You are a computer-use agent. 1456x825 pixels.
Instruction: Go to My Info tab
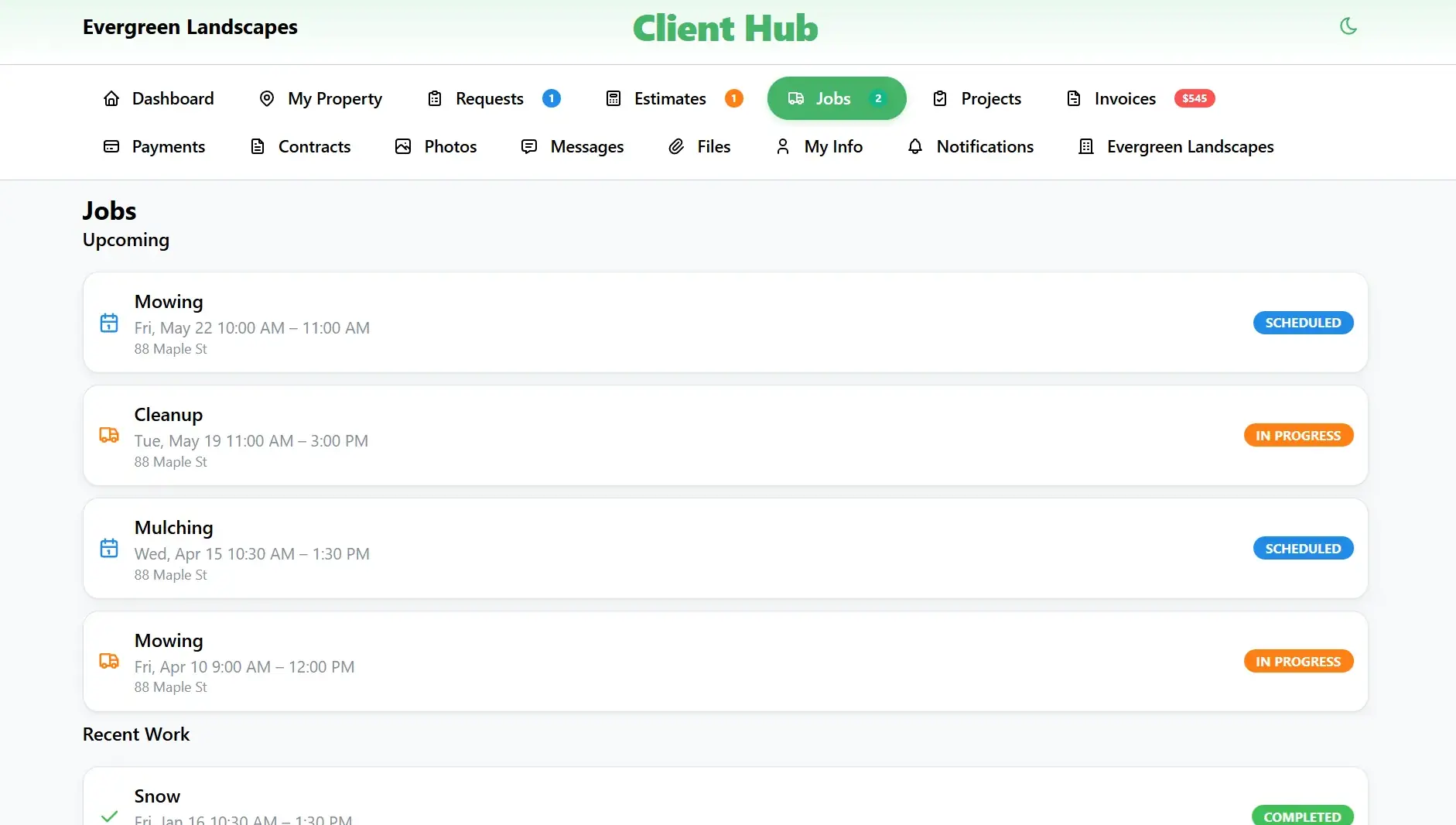click(x=819, y=146)
